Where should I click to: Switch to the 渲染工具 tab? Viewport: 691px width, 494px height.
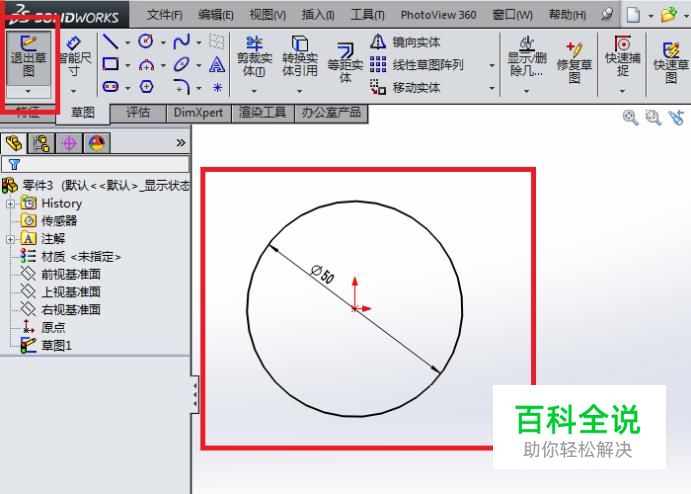263,113
